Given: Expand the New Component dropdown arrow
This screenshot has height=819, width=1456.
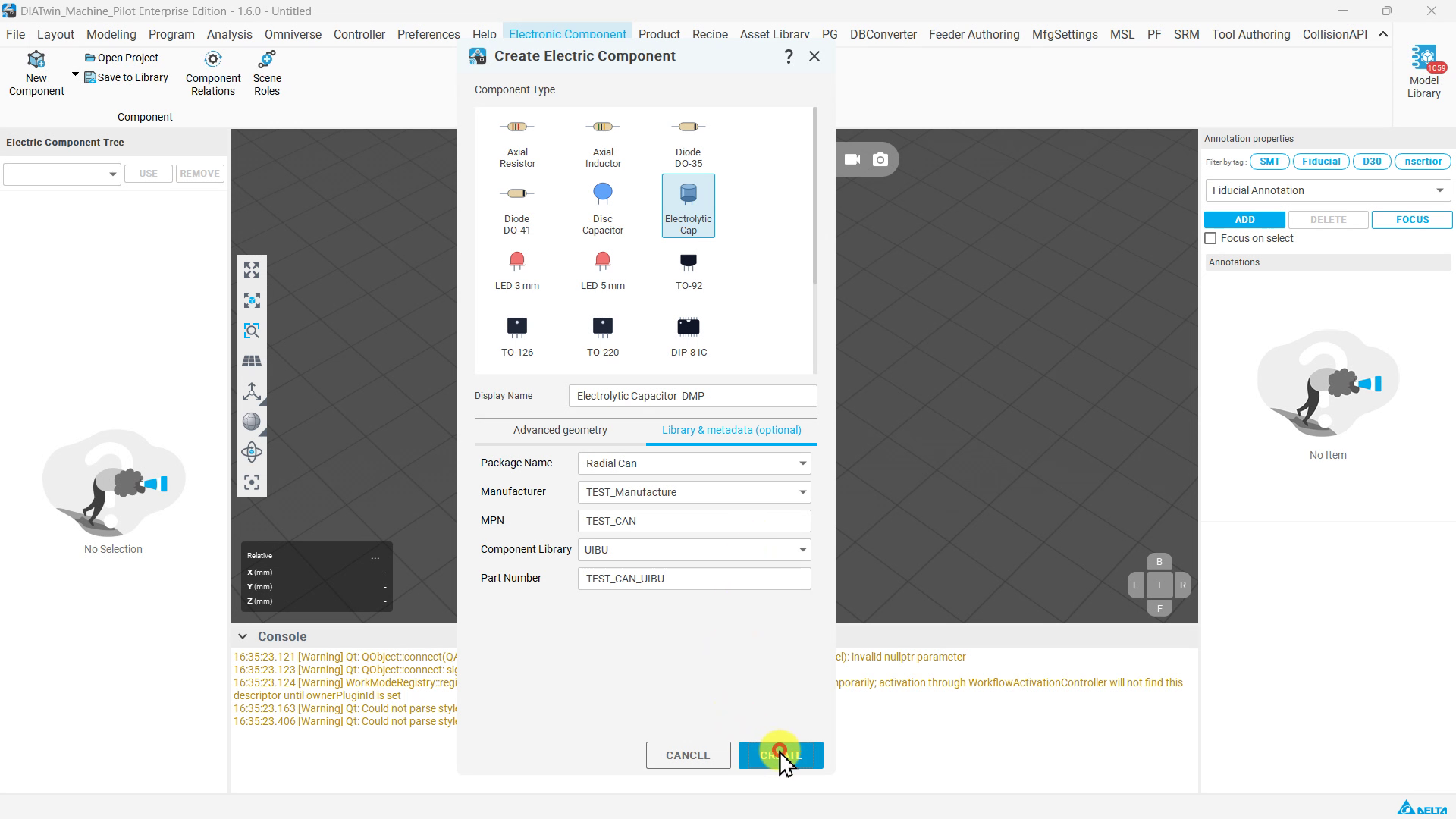Looking at the screenshot, I should coord(75,74).
